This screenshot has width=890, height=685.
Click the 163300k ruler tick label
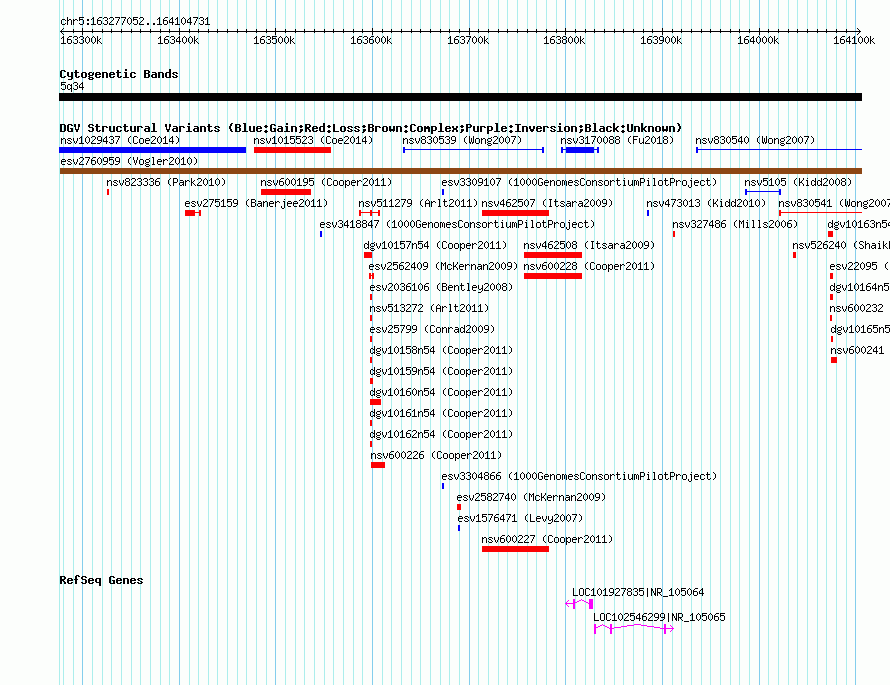(81, 40)
